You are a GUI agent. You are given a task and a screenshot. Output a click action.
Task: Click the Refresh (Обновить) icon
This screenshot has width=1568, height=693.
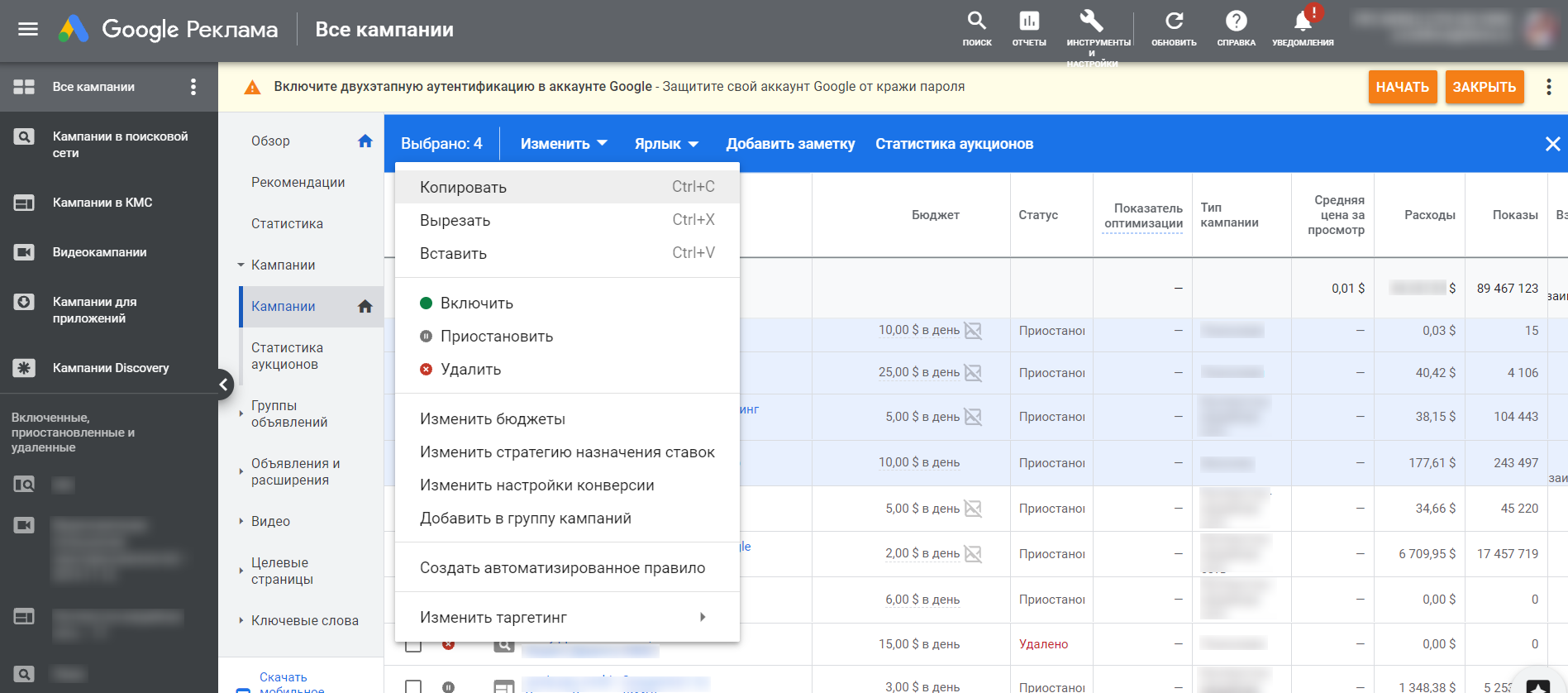pyautogui.click(x=1174, y=22)
